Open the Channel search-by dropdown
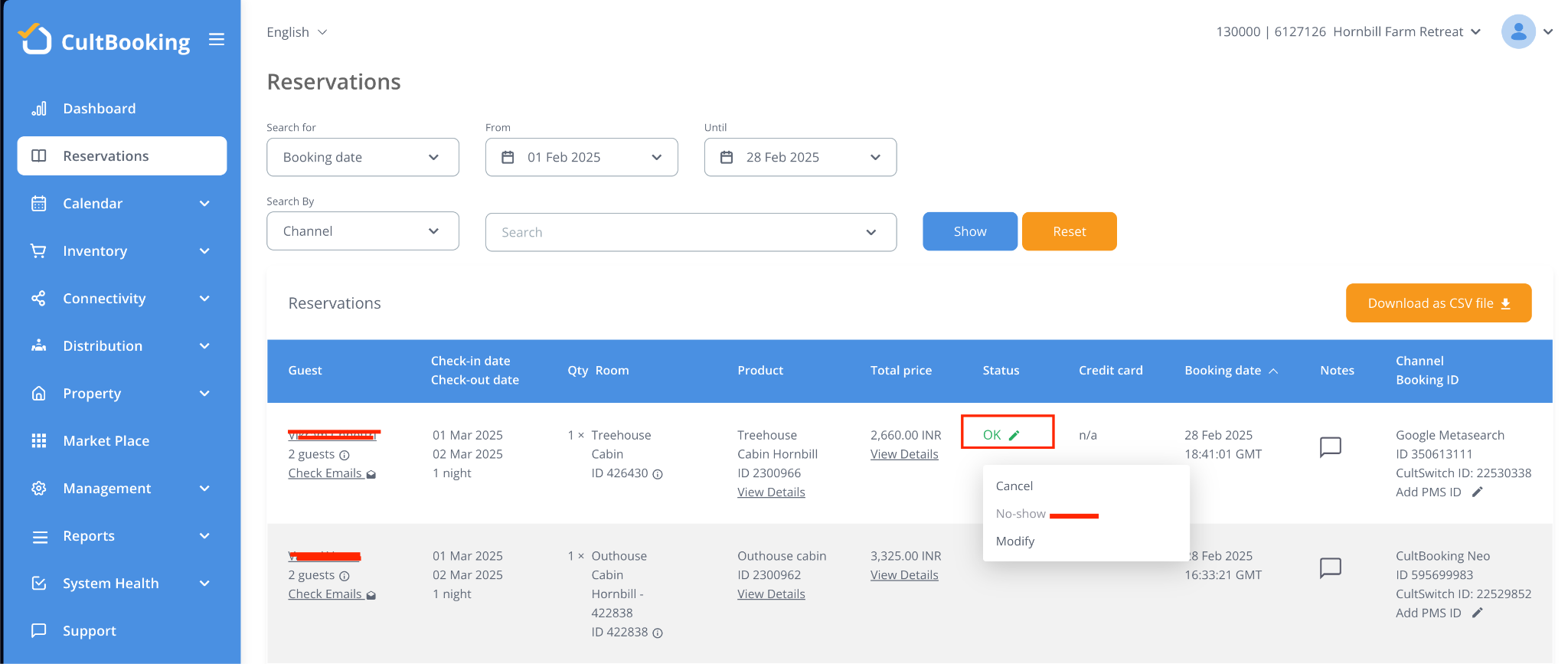 (362, 231)
